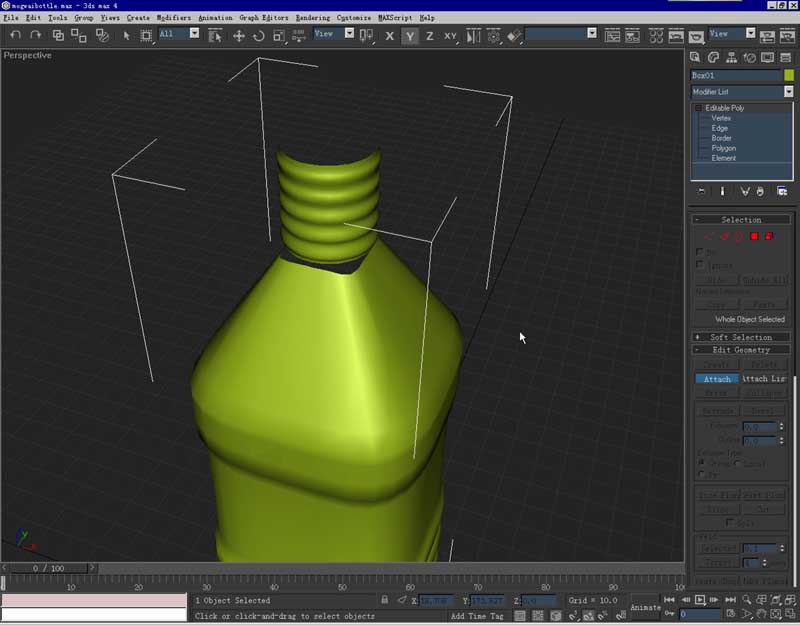Open the Modifiers menu
The width and height of the screenshot is (800, 625).
click(173, 18)
